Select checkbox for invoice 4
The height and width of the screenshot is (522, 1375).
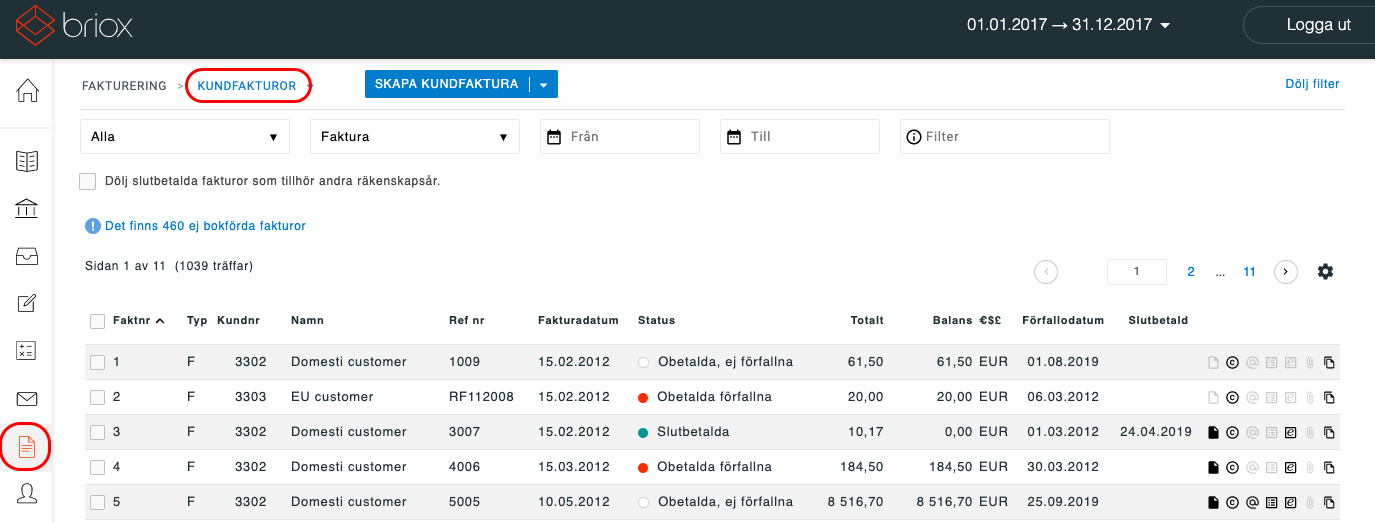(x=97, y=467)
